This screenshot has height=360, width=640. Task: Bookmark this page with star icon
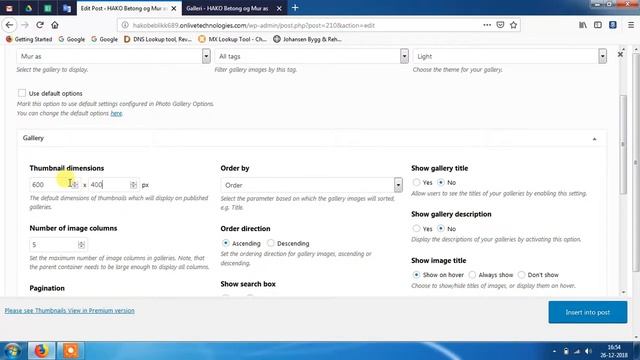[x=513, y=25]
